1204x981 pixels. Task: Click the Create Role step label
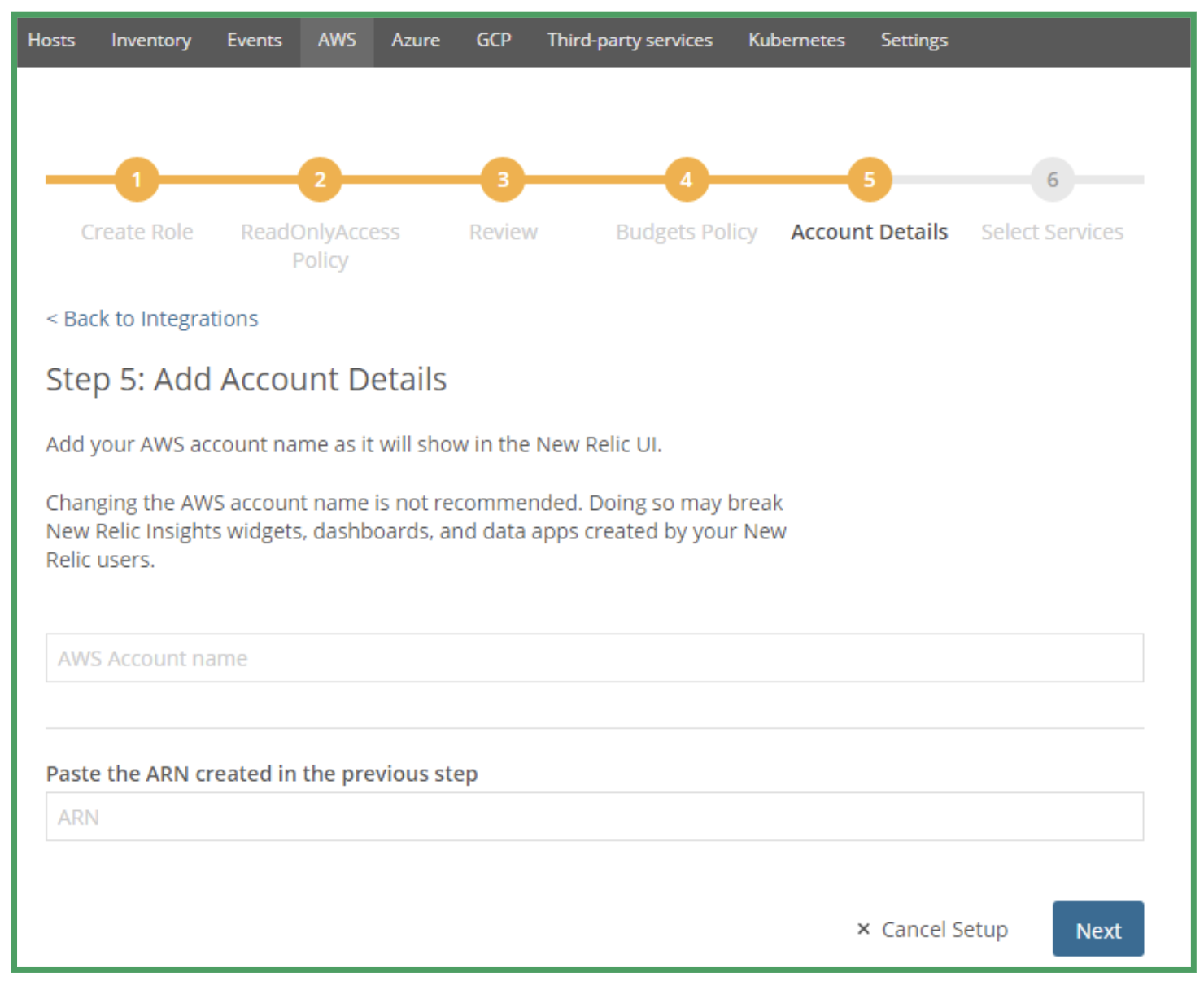(x=137, y=232)
